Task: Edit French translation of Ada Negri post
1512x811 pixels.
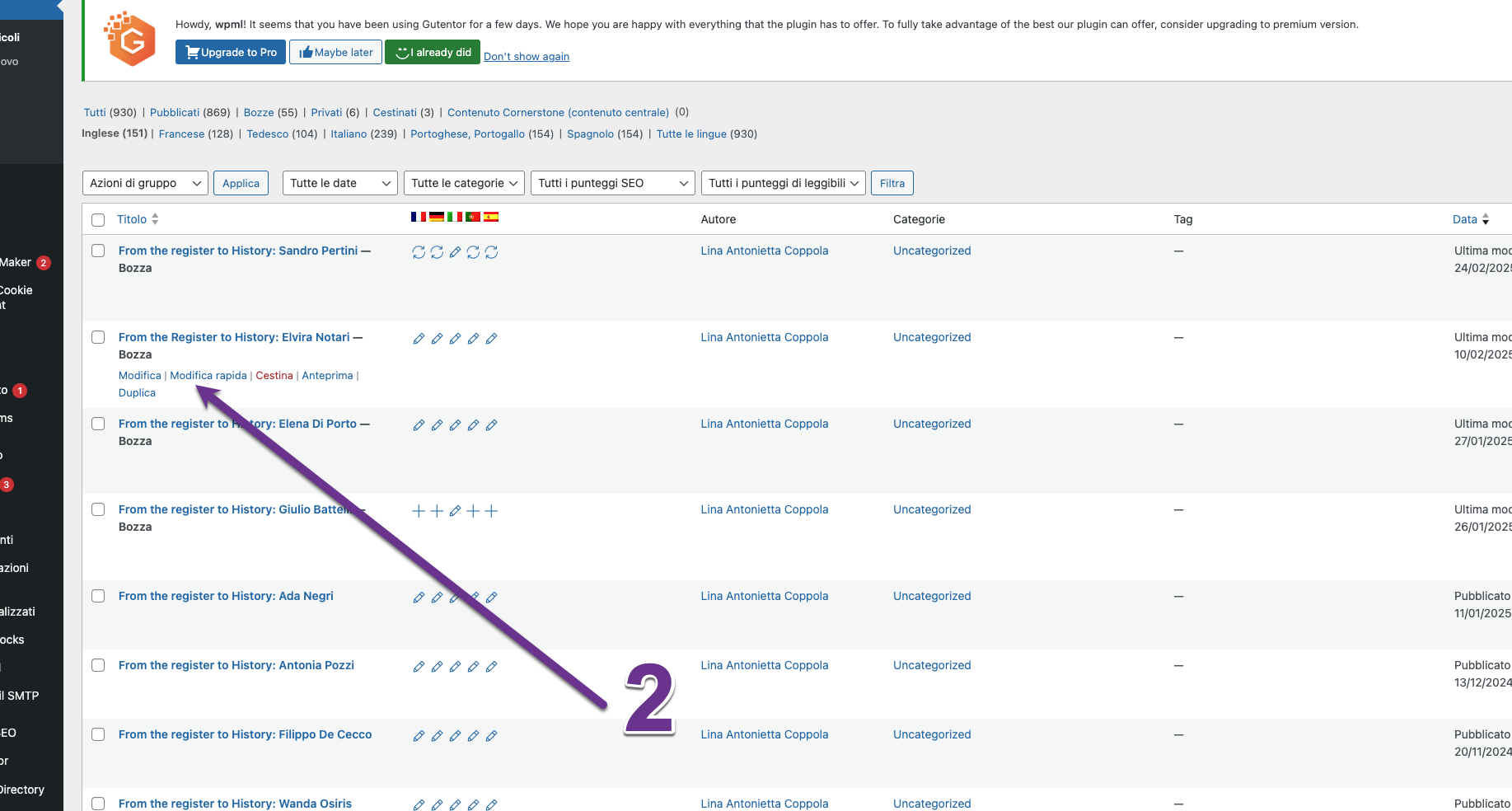Action: pyautogui.click(x=419, y=598)
